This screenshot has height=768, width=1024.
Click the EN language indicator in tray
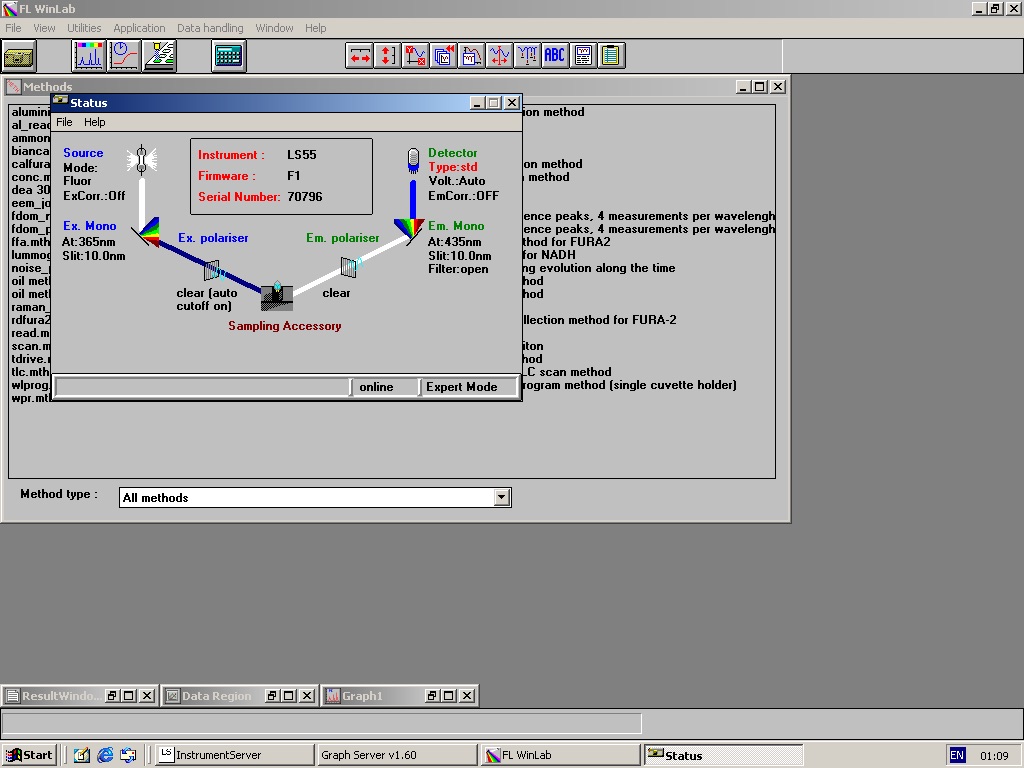957,756
